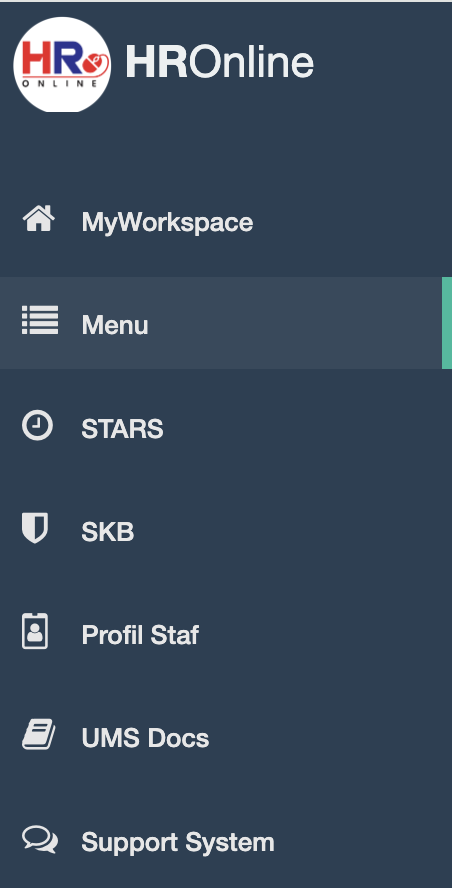Click the HR Online circular logo

(x=62, y=64)
